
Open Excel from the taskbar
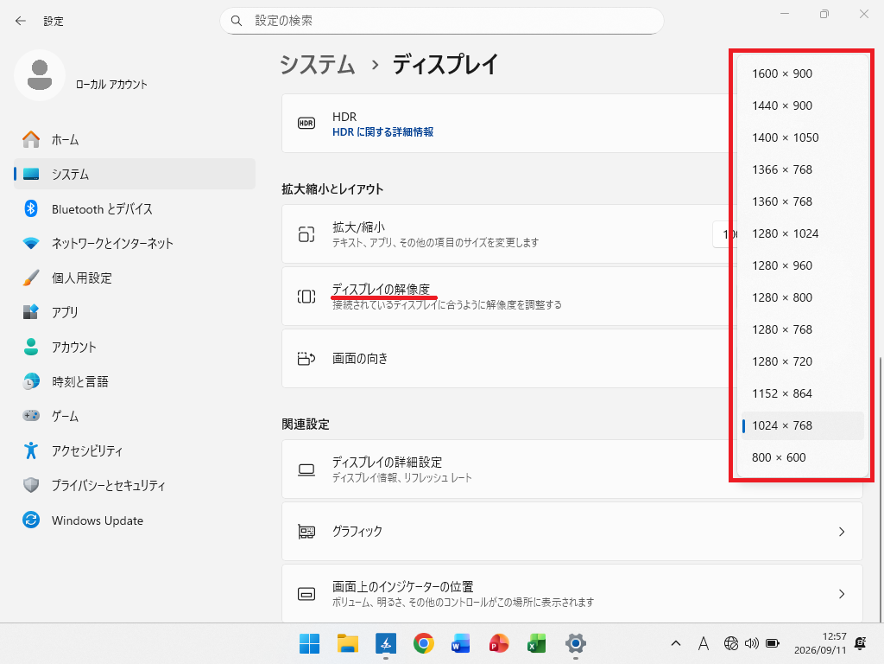537,643
